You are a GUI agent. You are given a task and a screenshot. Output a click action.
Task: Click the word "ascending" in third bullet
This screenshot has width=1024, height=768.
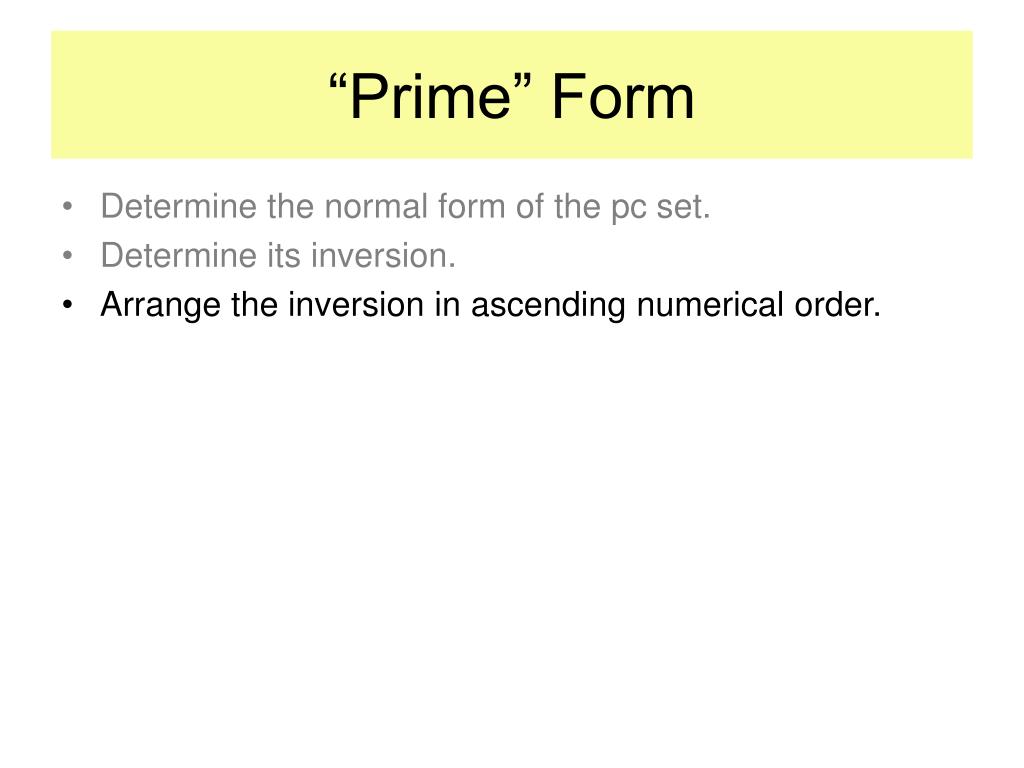click(548, 306)
